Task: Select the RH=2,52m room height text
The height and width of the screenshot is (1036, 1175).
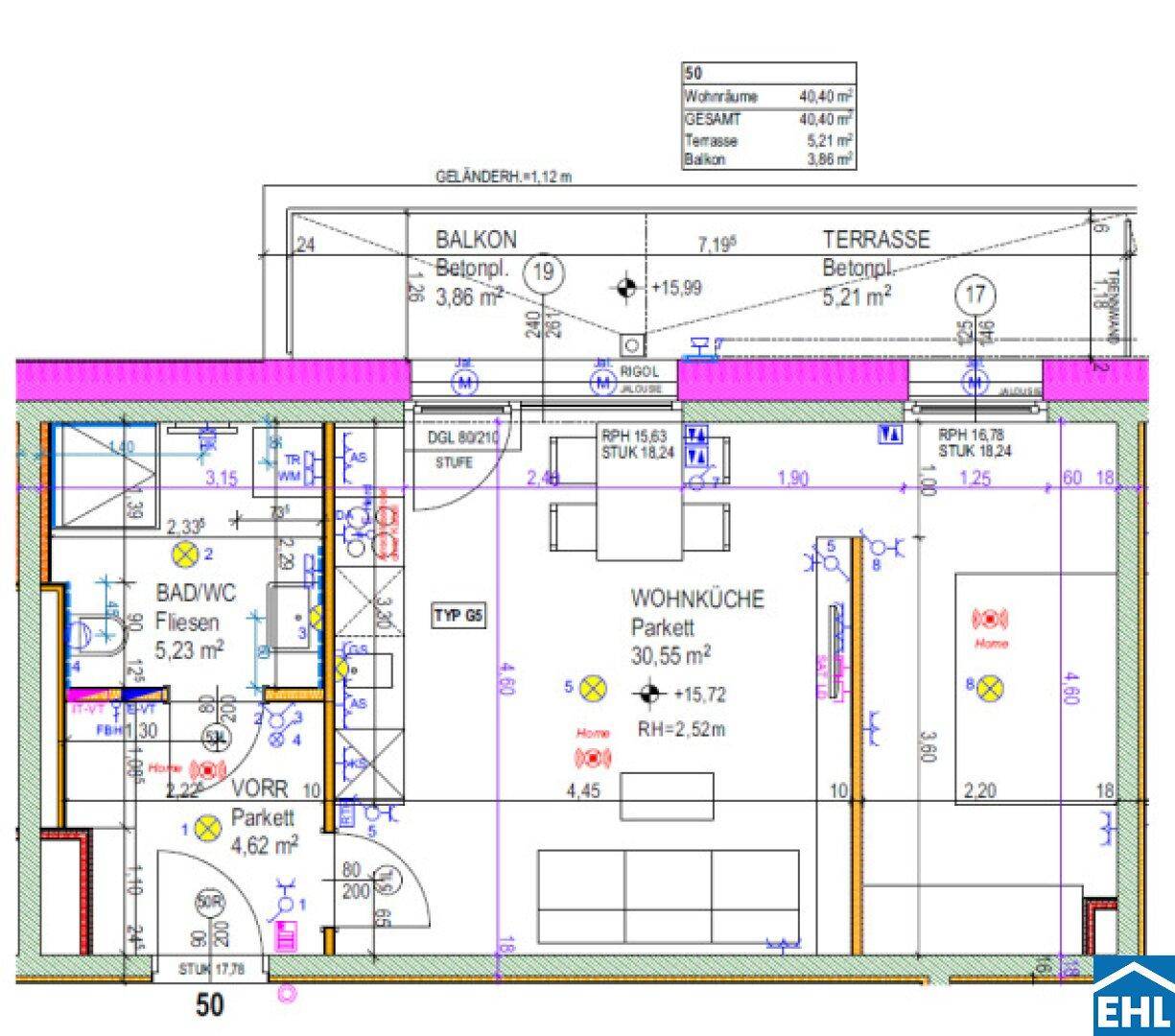Action: coord(682,730)
